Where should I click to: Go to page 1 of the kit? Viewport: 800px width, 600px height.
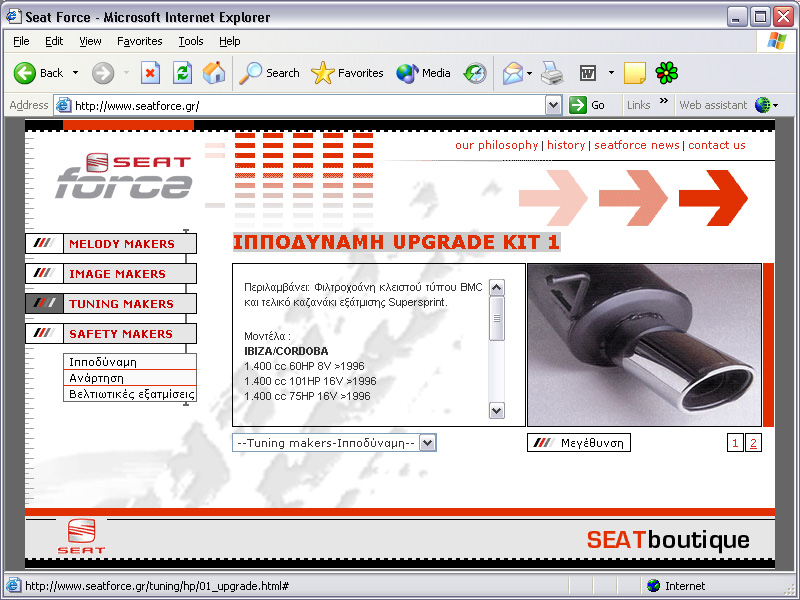pyautogui.click(x=735, y=443)
